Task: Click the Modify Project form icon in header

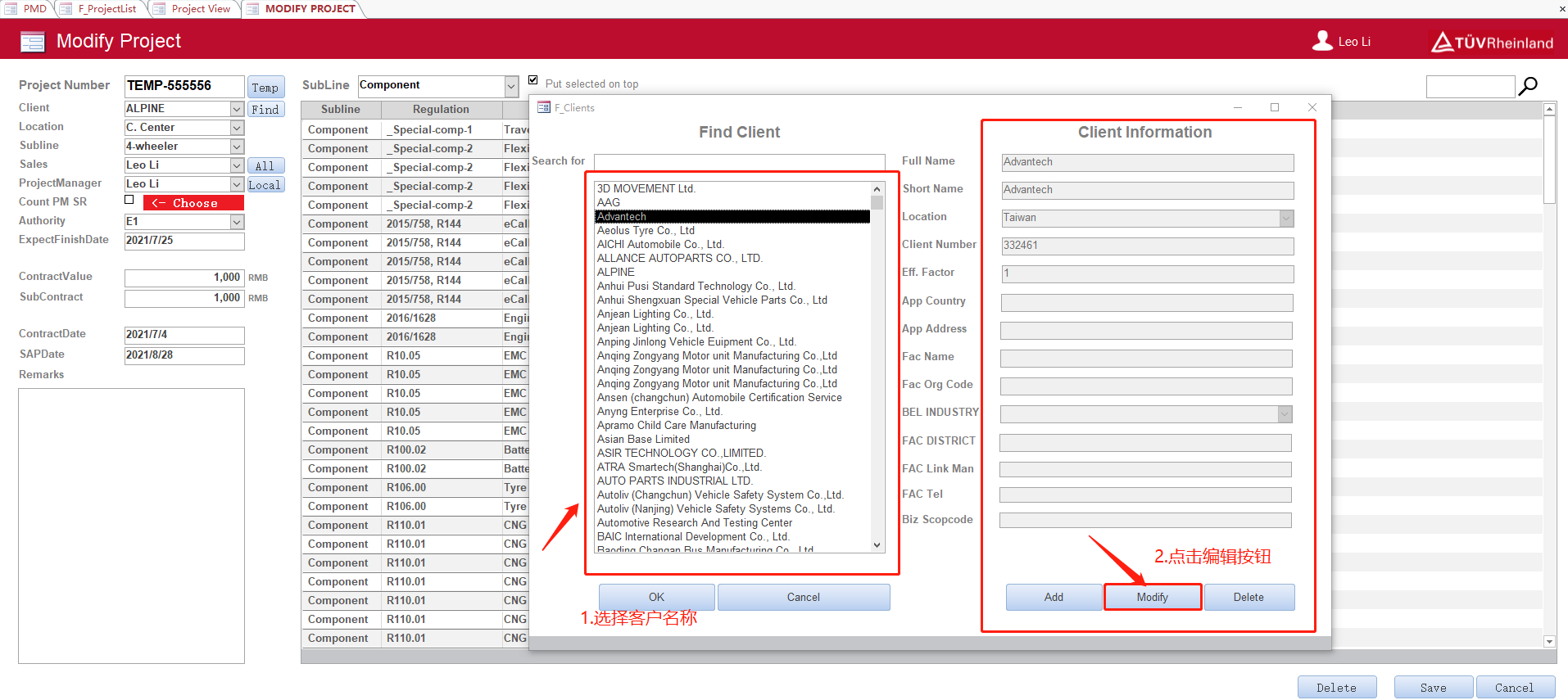Action: [33, 41]
